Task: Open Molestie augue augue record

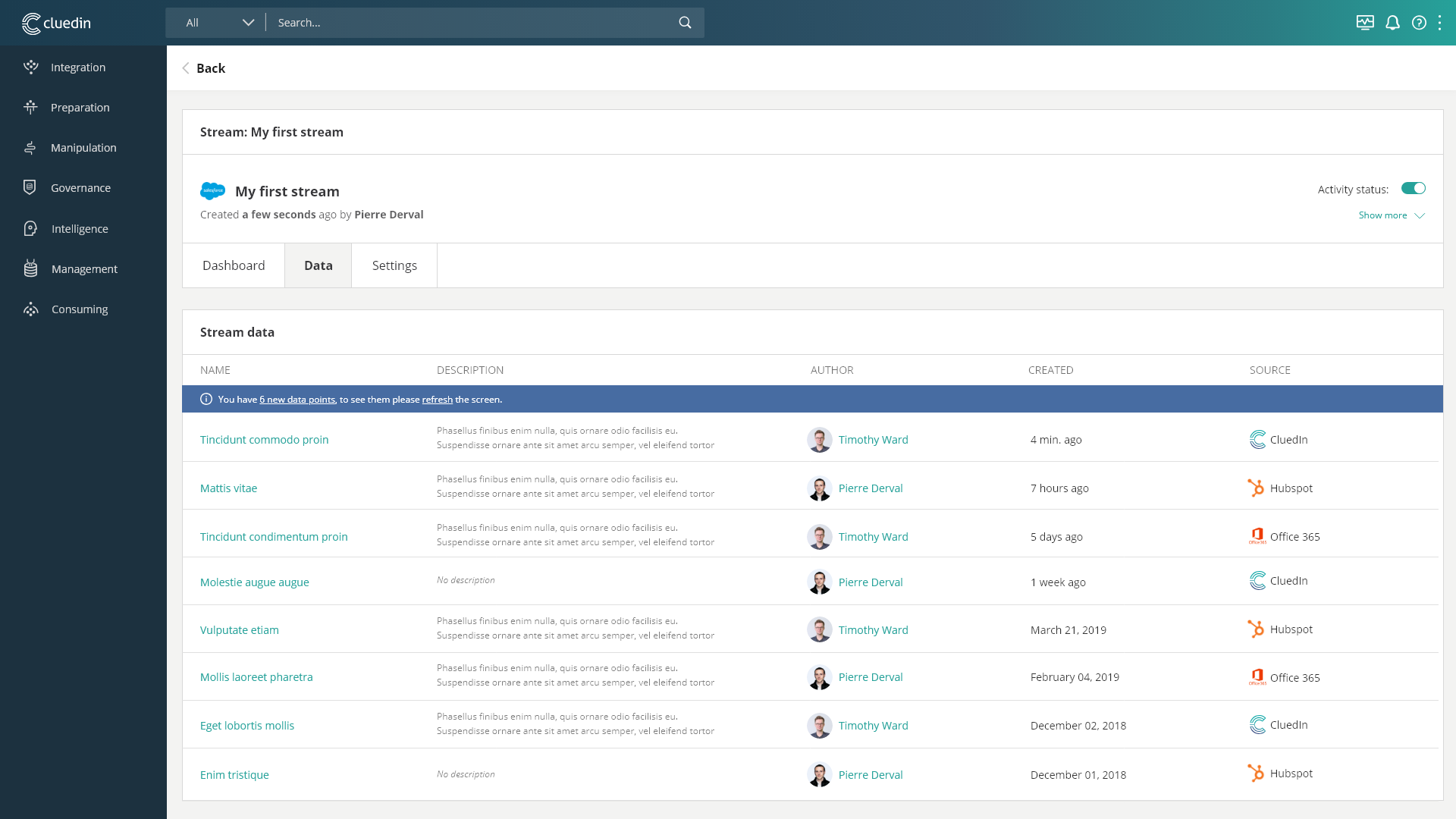Action: coord(255,582)
